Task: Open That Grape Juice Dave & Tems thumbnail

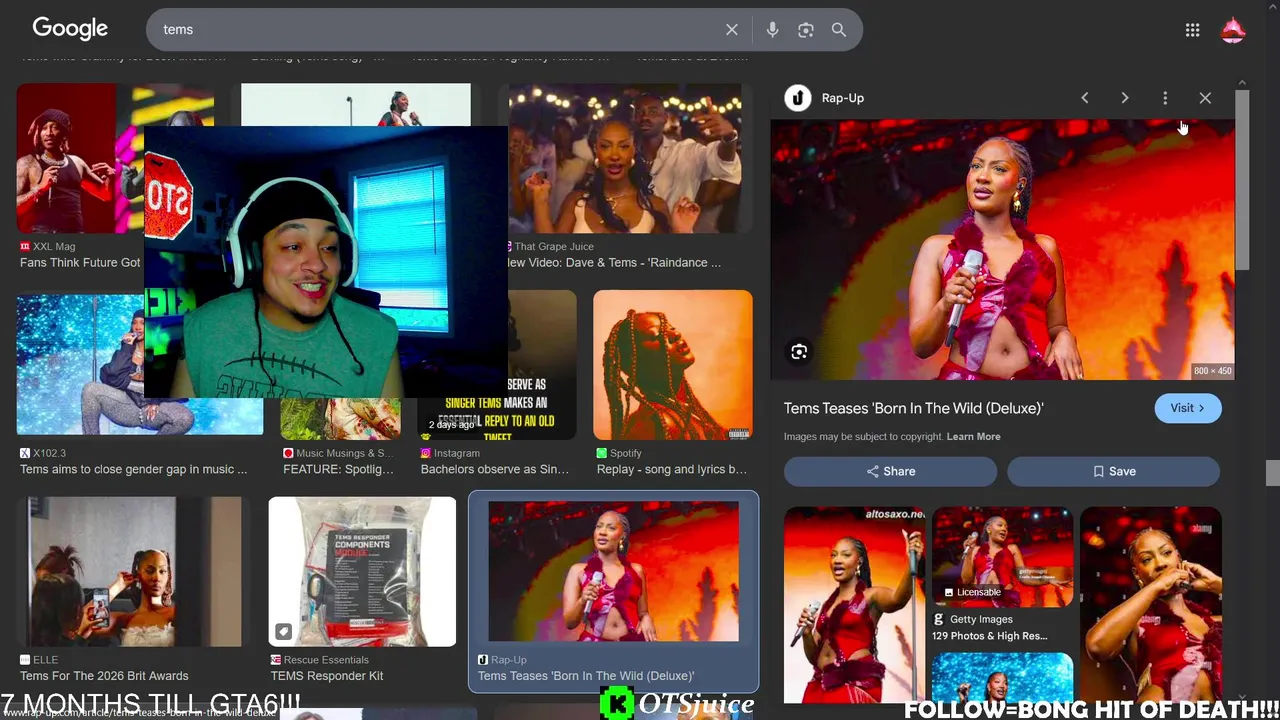Action: (x=625, y=158)
